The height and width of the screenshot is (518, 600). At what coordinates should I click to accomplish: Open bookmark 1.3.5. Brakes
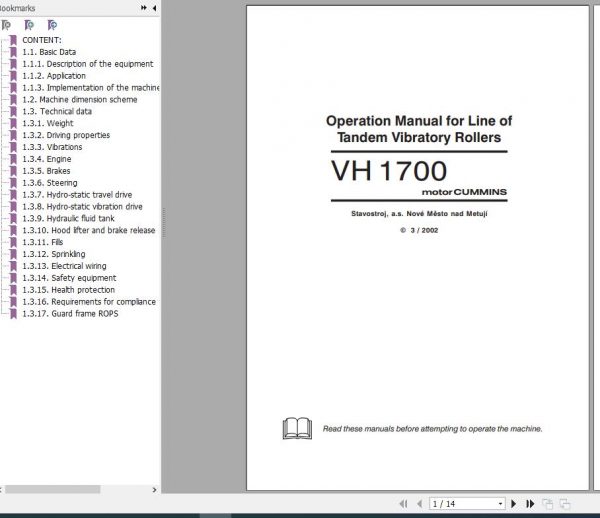(x=46, y=171)
